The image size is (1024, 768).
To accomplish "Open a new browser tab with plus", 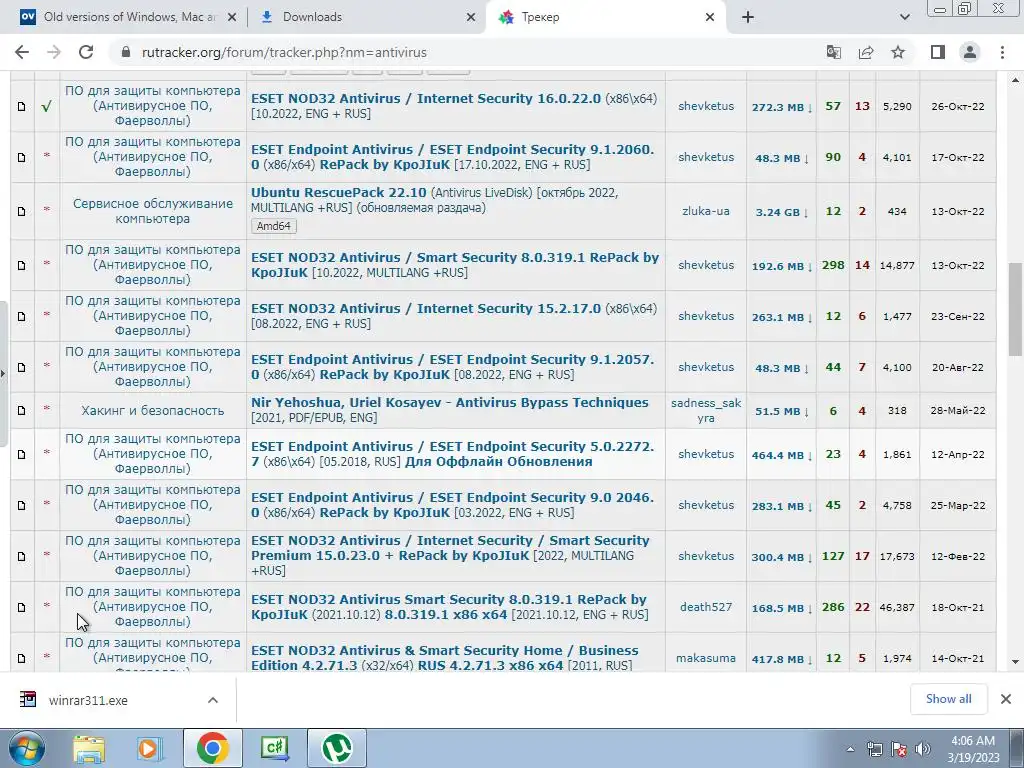I will pyautogui.click(x=748, y=17).
